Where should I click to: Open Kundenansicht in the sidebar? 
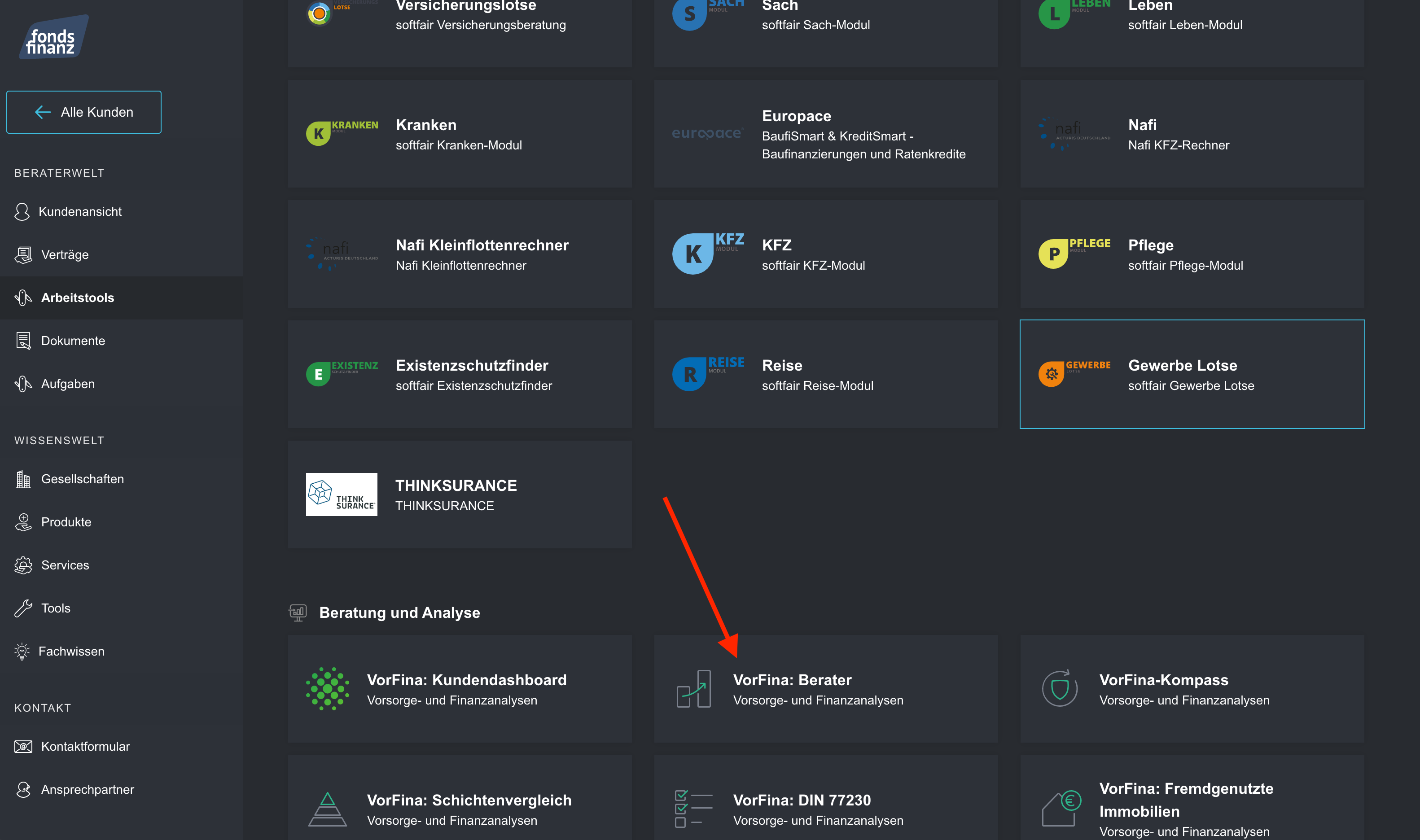pyautogui.click(x=80, y=212)
